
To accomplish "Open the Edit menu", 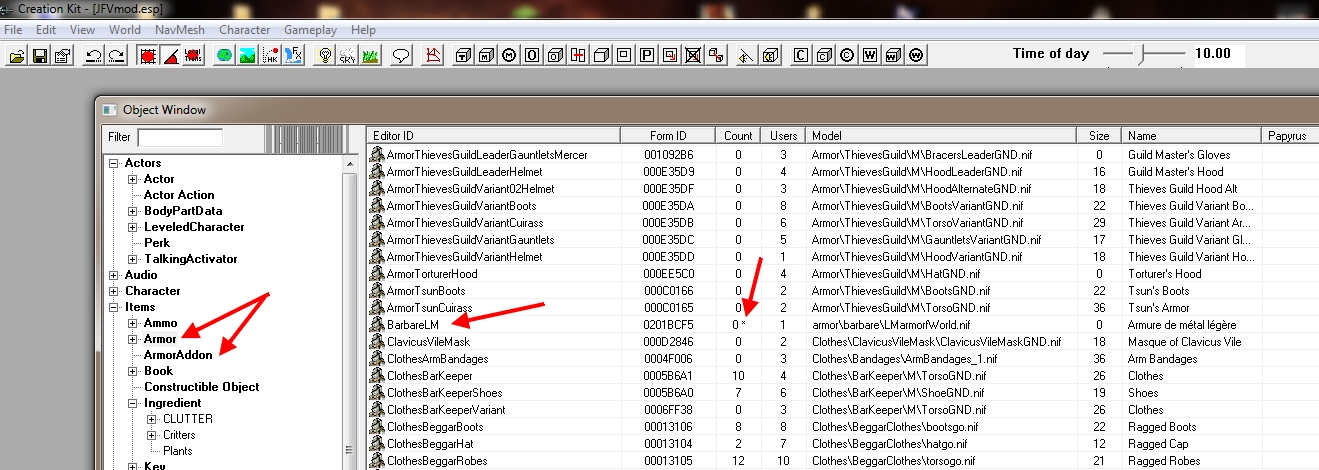I will 46,30.
